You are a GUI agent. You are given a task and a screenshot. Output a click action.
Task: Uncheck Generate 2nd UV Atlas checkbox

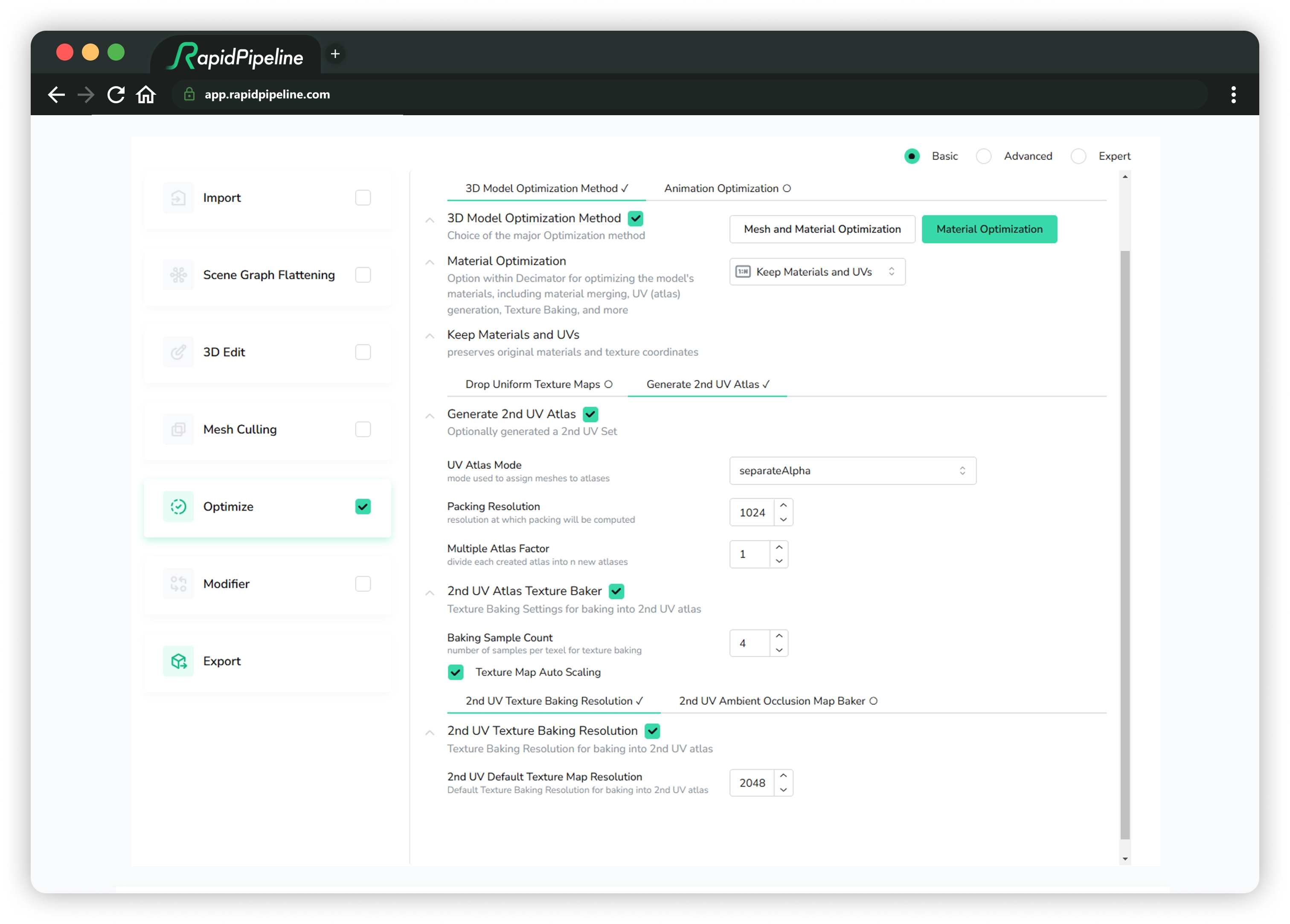coord(590,414)
